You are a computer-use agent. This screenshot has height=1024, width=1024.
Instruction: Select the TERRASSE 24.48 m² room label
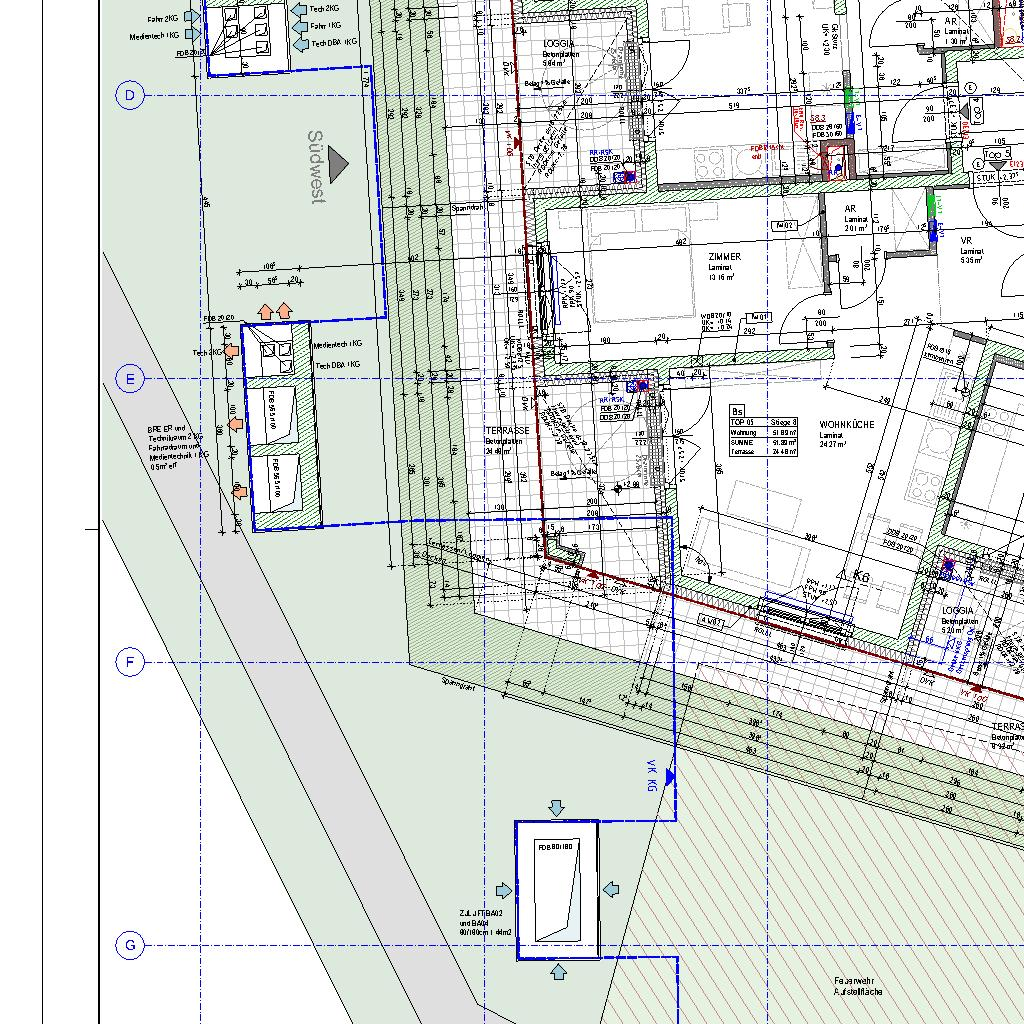point(507,441)
